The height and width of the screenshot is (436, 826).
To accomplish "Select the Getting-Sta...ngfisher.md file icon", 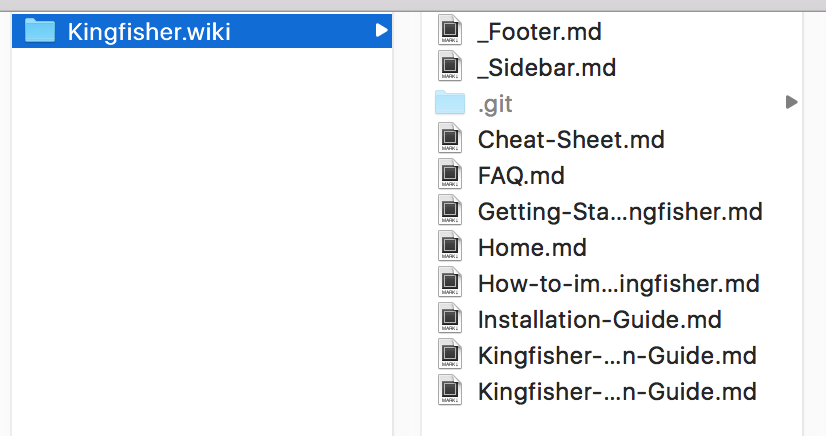I will click(x=450, y=210).
